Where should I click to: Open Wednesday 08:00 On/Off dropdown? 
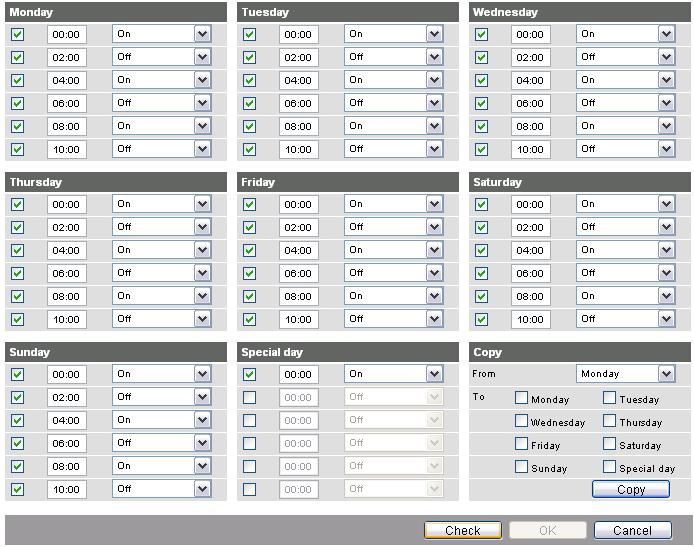(x=625, y=126)
